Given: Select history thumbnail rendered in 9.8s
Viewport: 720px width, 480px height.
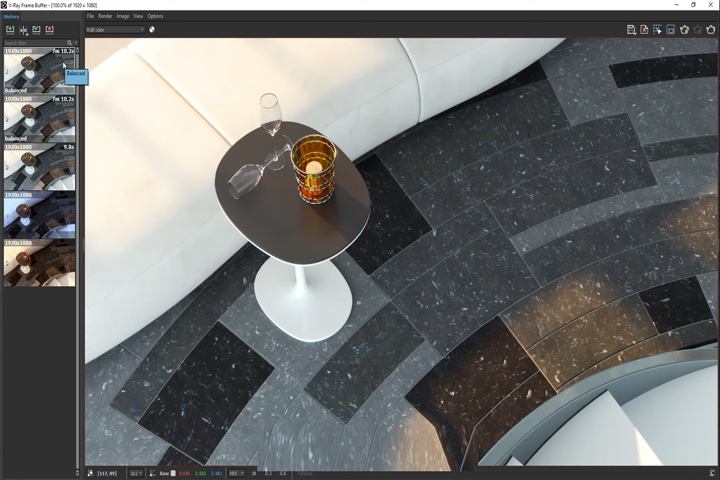Looking at the screenshot, I should click(39, 167).
